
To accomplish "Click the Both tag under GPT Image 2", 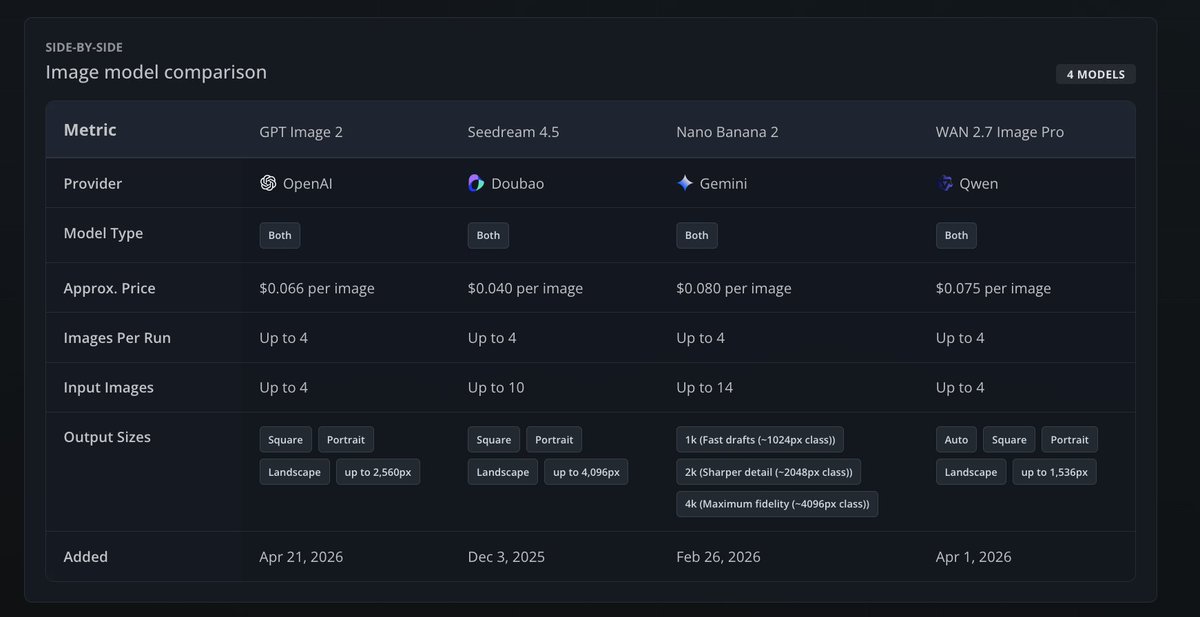I will click(x=280, y=235).
